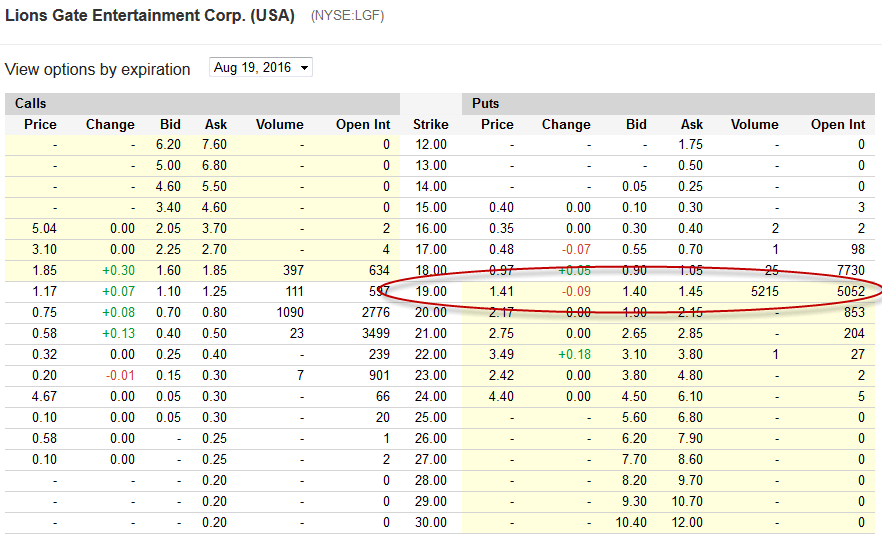
Task: Click call price 5.04
Action: coord(44,228)
